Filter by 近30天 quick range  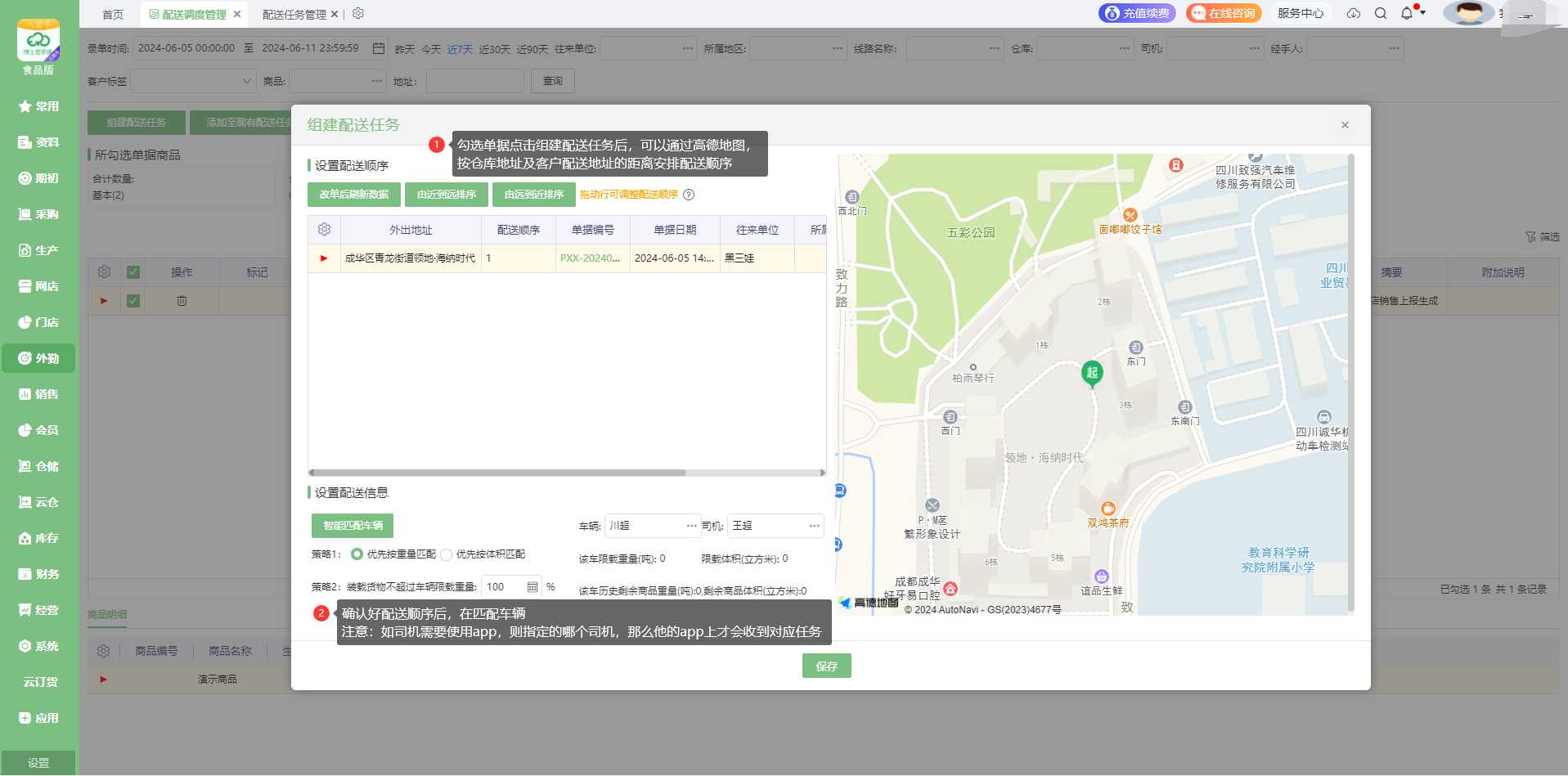[x=495, y=49]
